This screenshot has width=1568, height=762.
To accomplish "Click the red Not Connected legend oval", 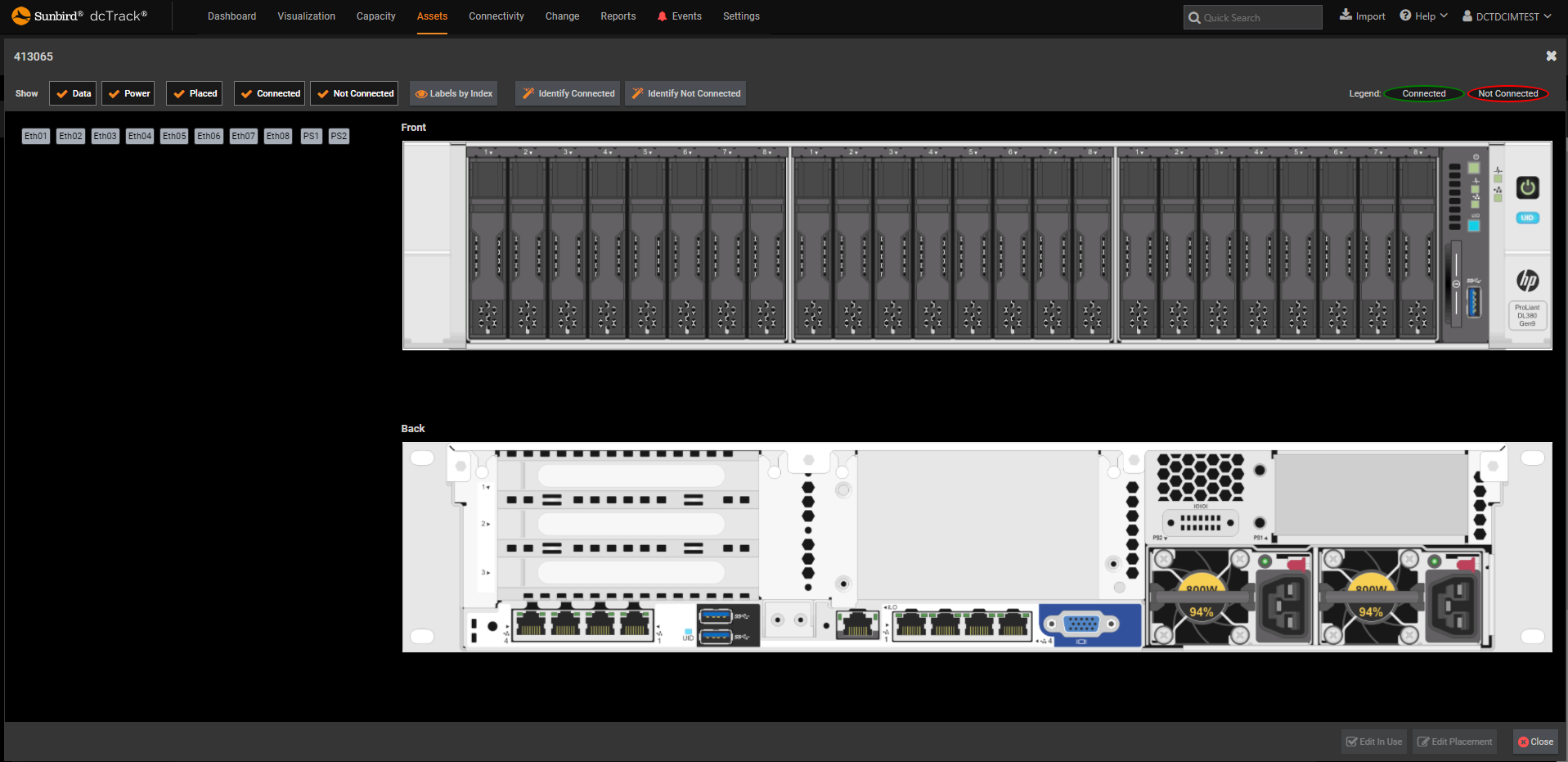I will point(1507,93).
